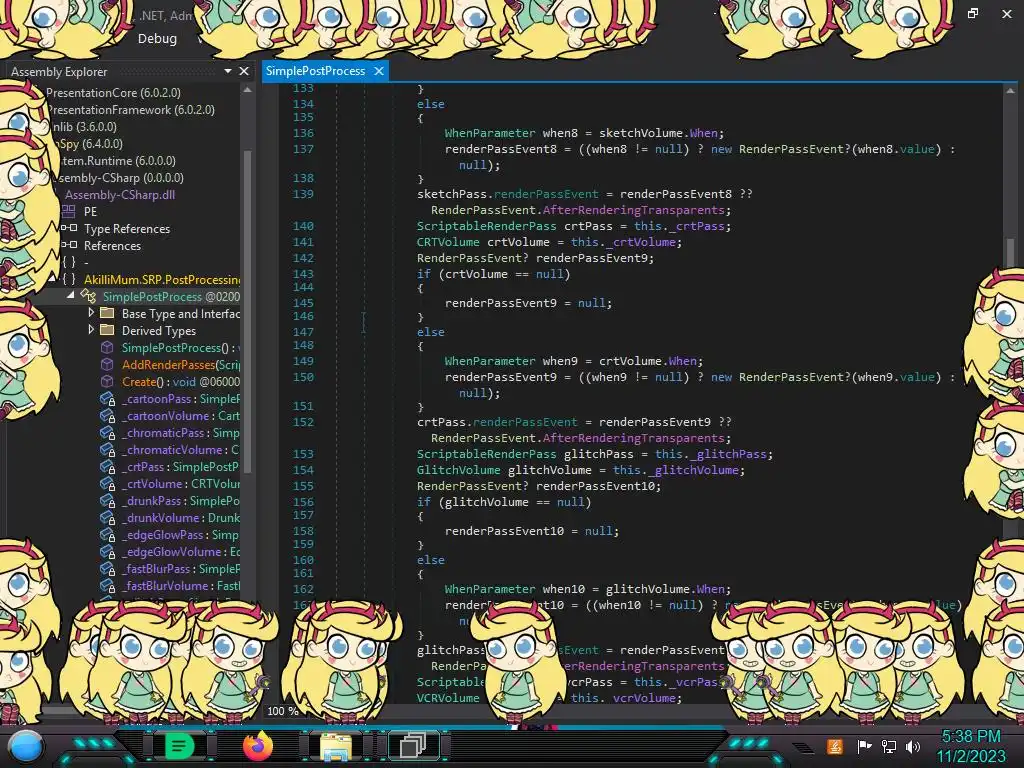Click line number 147 in the gutter
The height and width of the screenshot is (768, 1024).
pos(303,332)
